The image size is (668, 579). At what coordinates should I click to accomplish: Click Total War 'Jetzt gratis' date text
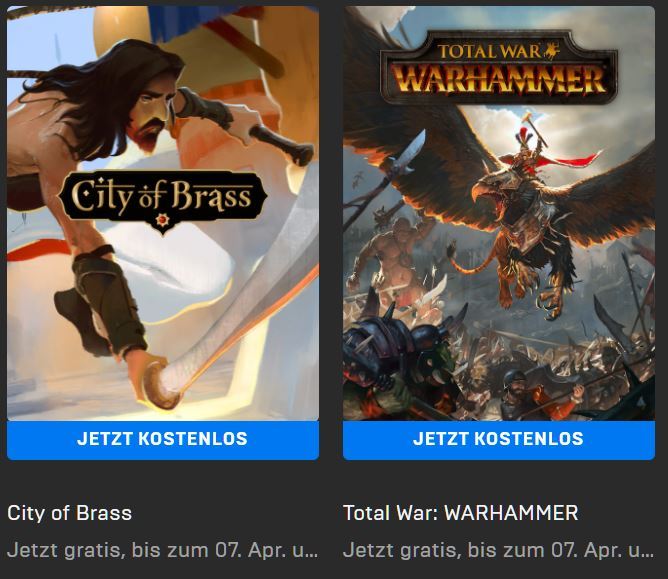(x=499, y=550)
